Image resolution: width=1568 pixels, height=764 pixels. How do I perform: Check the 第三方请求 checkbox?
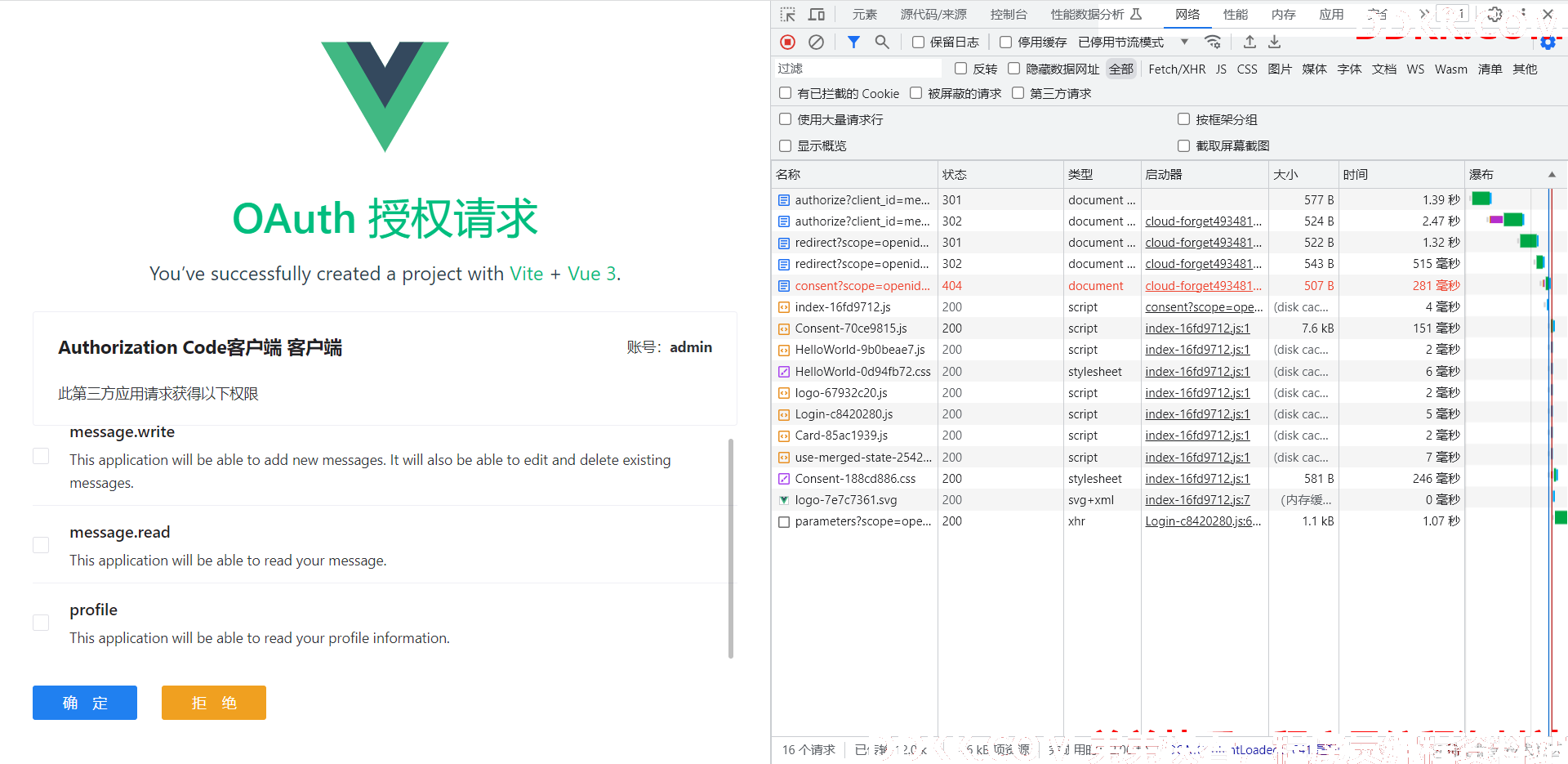pyautogui.click(x=1018, y=93)
